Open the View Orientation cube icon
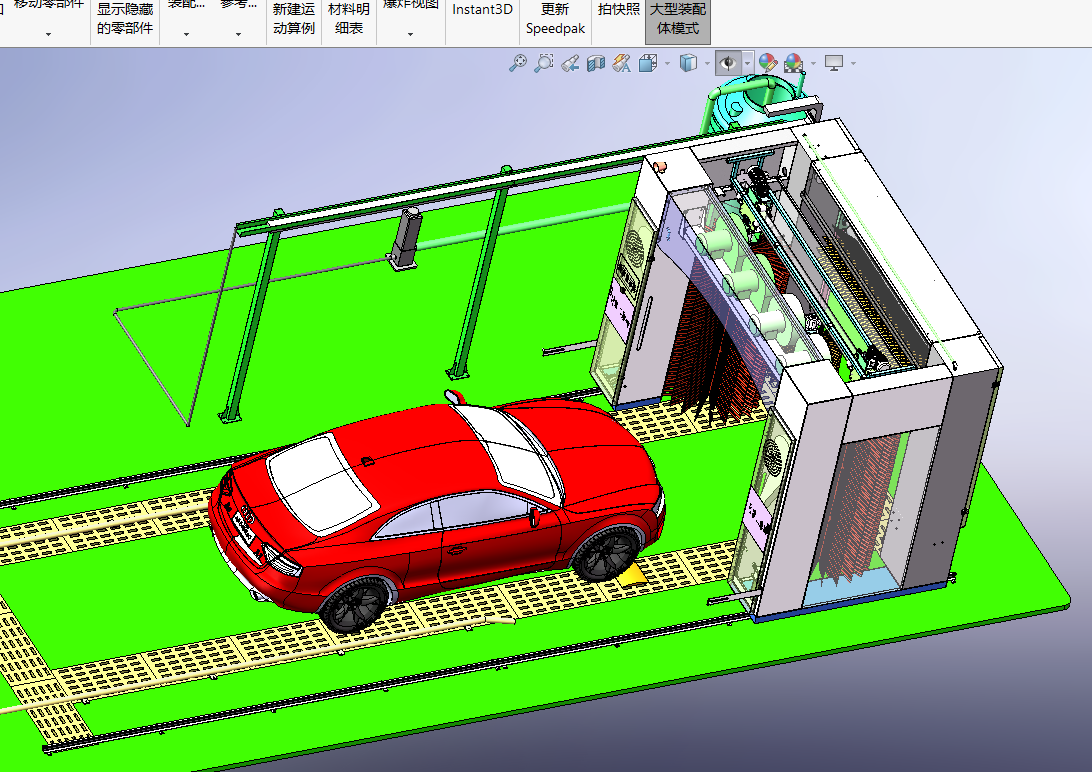This screenshot has width=1092, height=772. 647,64
